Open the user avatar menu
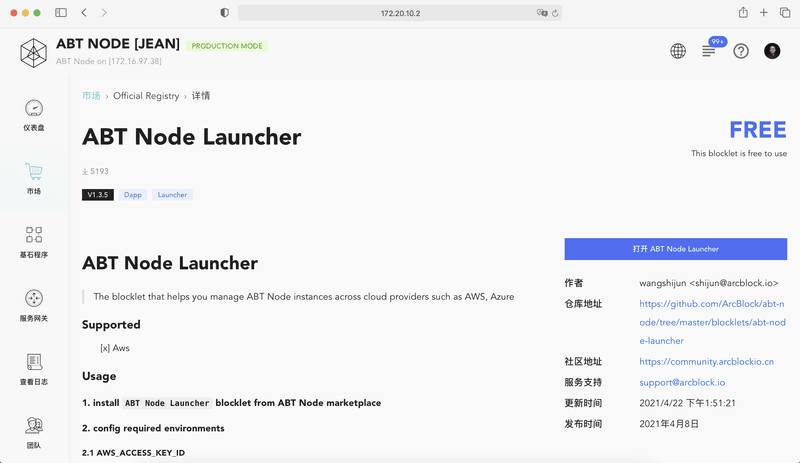The image size is (800, 463). tap(772, 51)
